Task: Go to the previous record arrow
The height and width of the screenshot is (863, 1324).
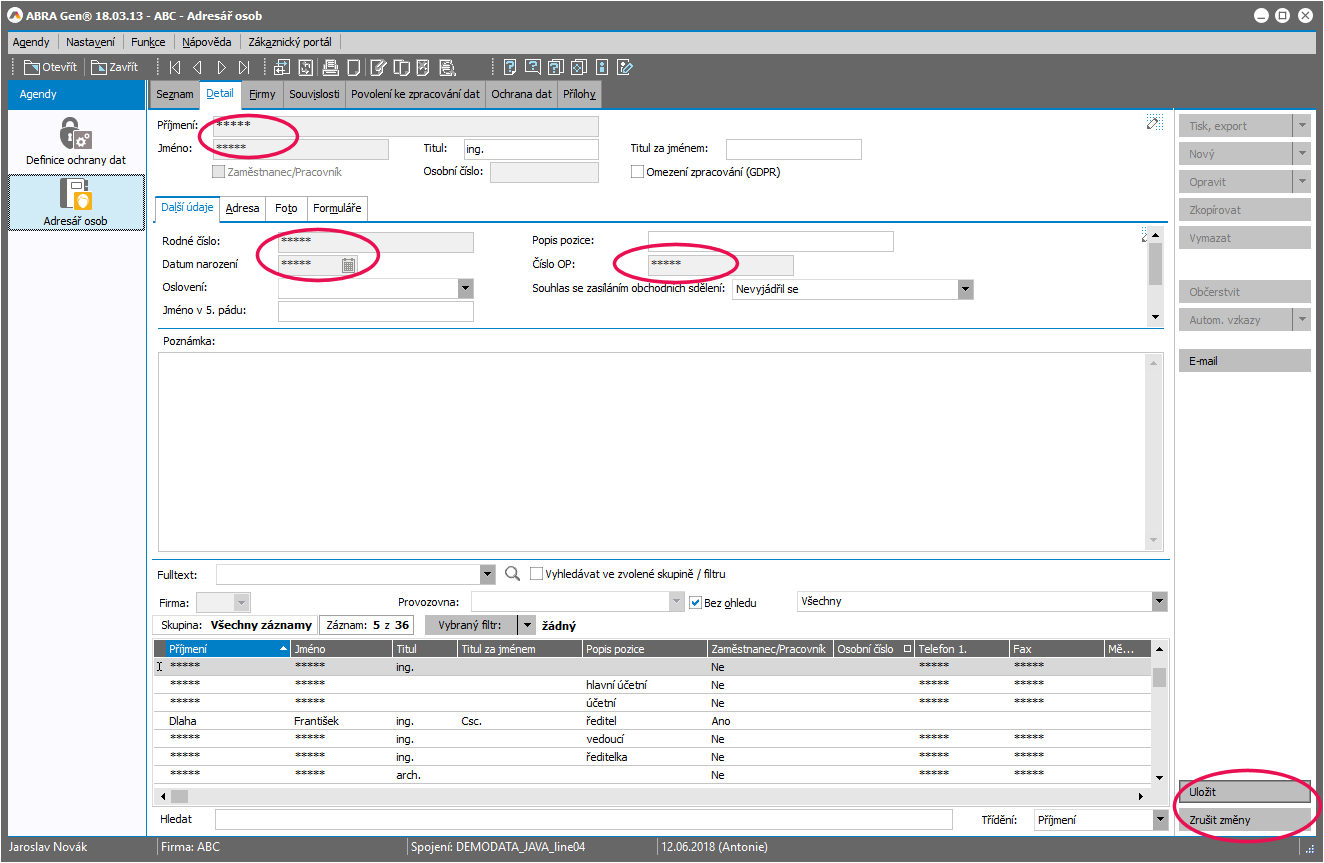Action: click(x=197, y=68)
